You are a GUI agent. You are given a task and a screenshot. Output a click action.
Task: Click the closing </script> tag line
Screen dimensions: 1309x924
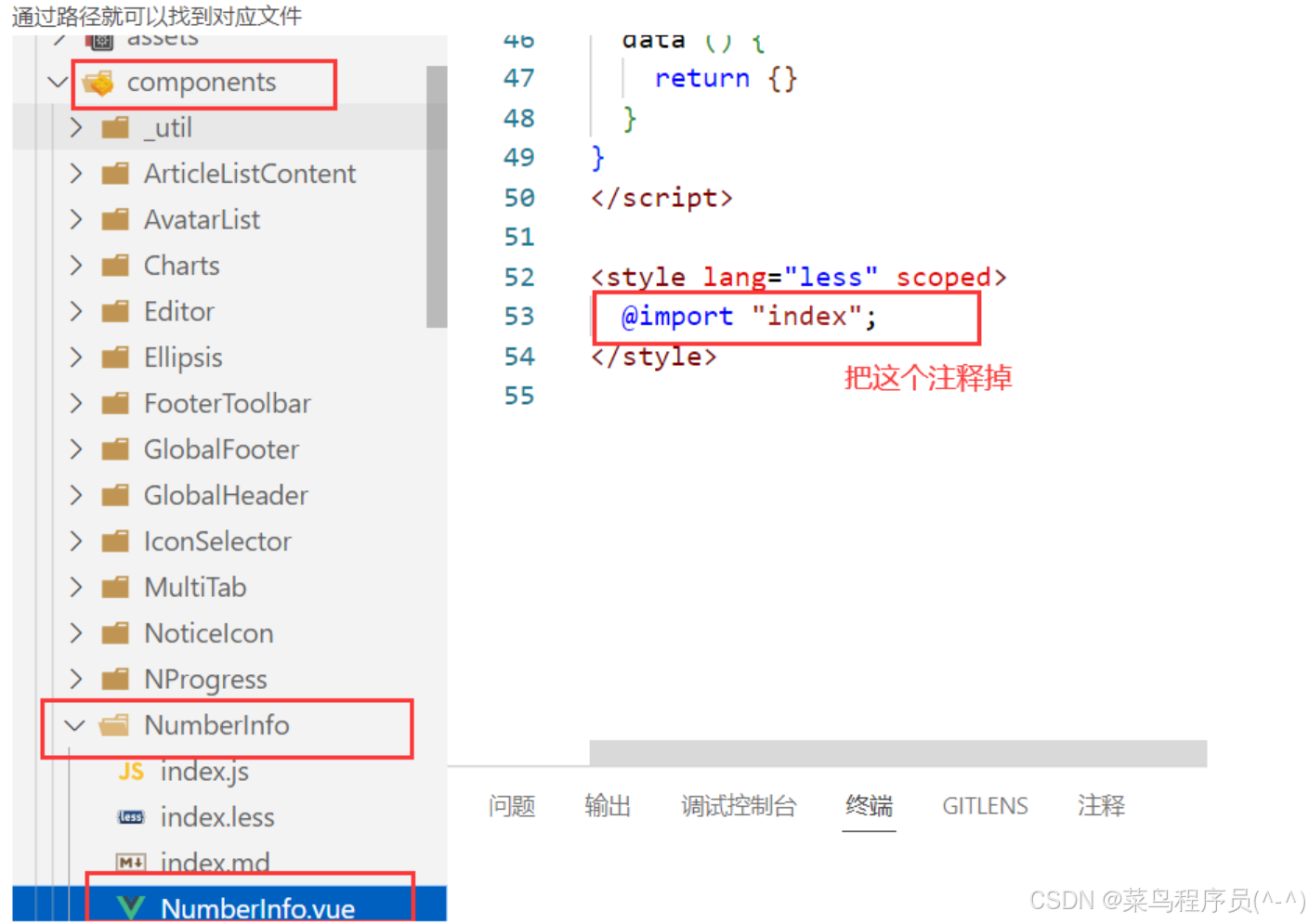click(661, 198)
